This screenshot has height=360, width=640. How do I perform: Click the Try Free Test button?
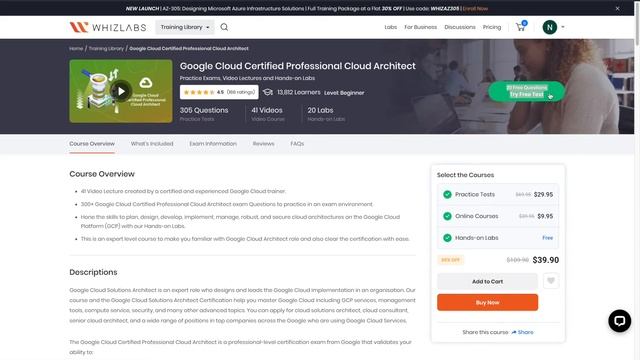pyautogui.click(x=527, y=91)
